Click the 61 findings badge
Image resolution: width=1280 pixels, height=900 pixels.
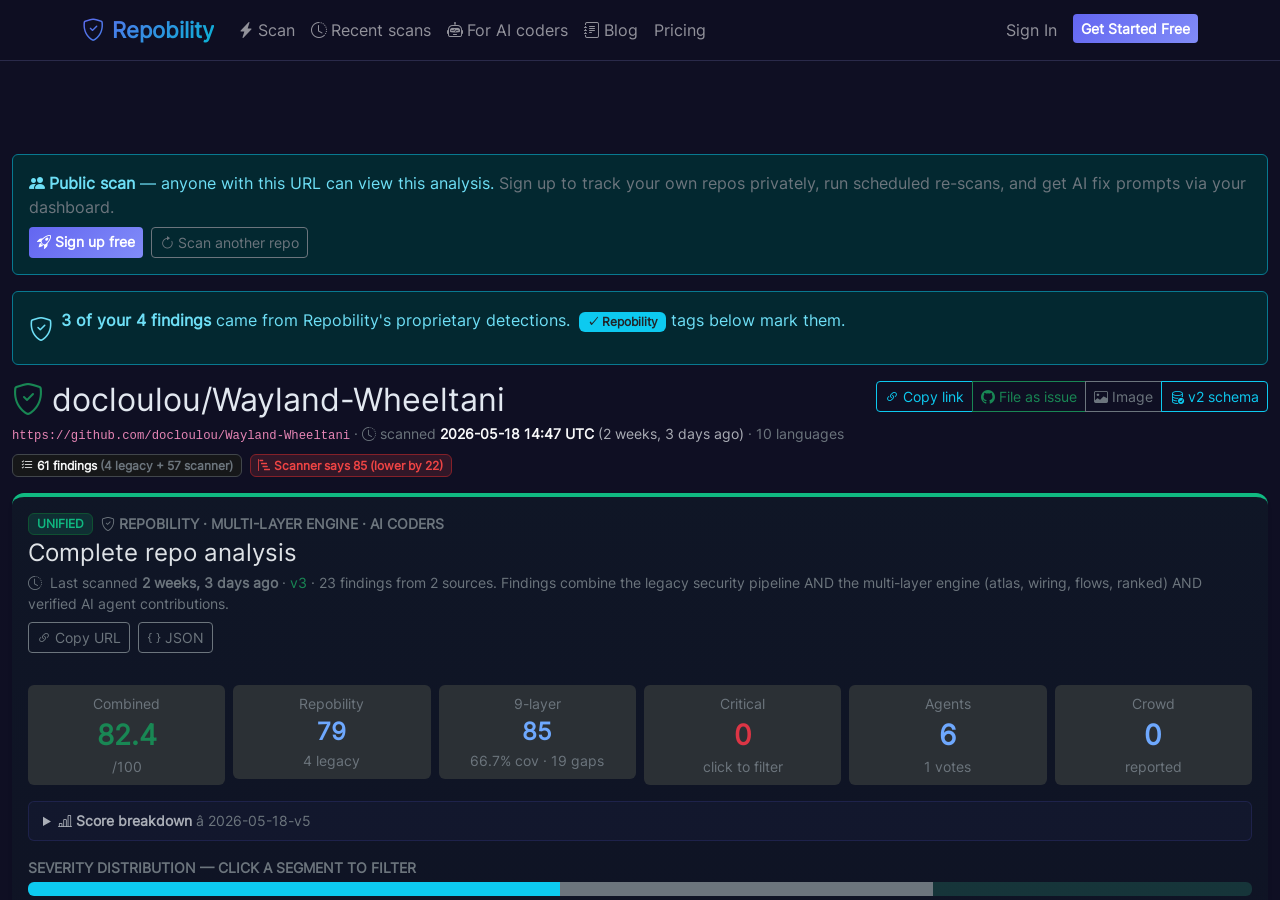[x=127, y=465]
